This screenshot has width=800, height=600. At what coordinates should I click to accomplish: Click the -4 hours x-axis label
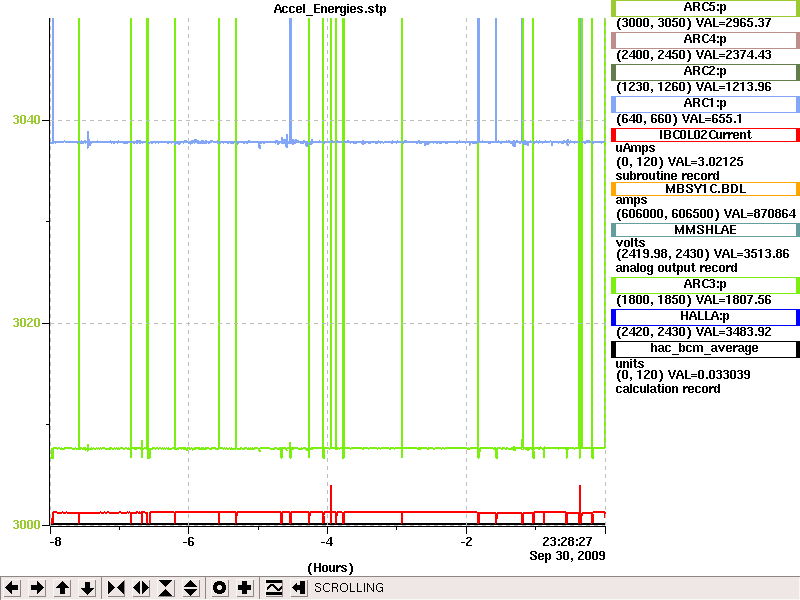click(x=327, y=541)
